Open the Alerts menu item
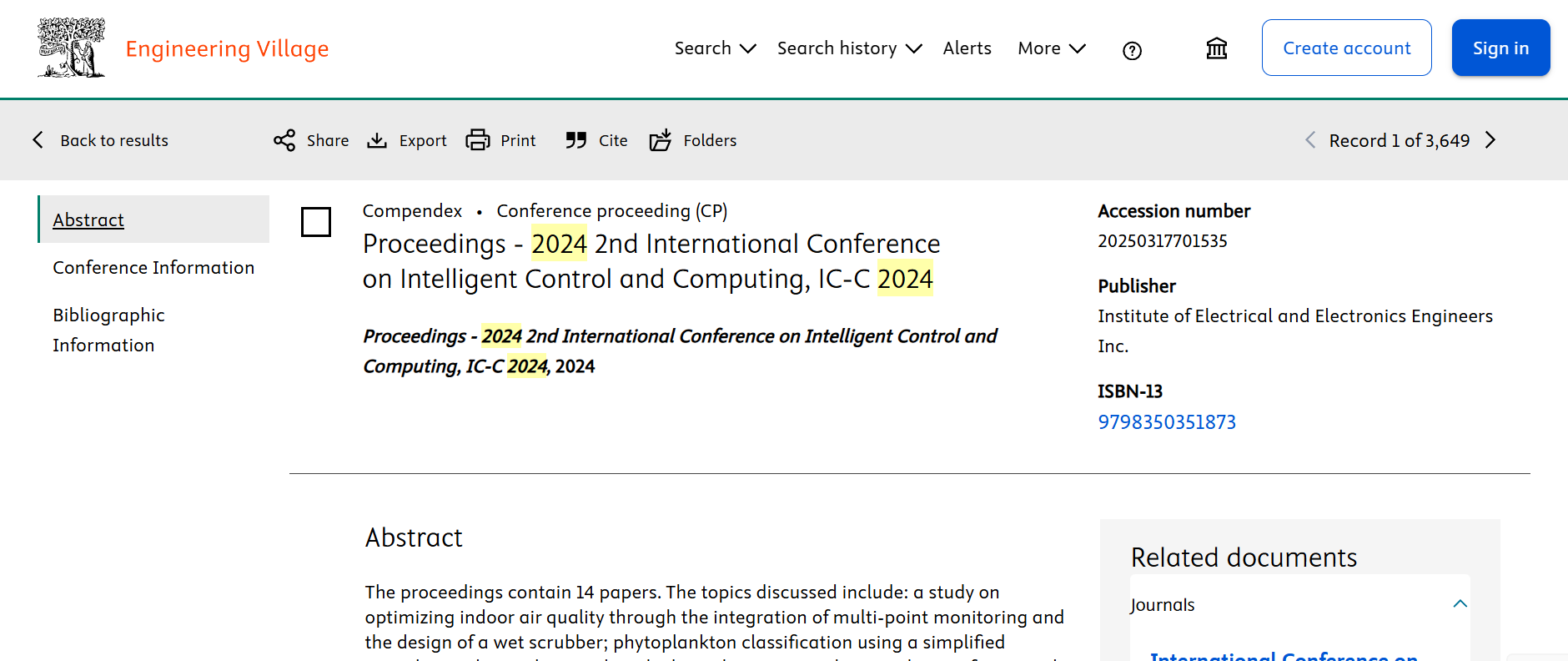 click(967, 48)
